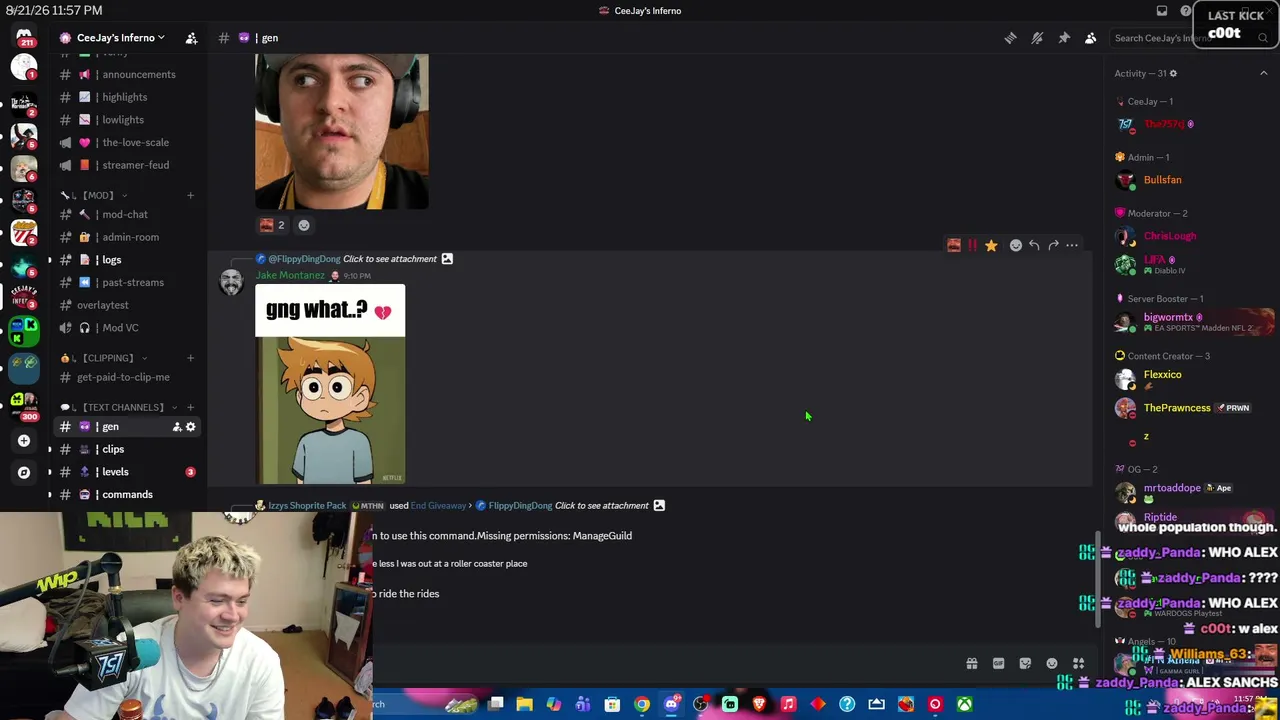The width and height of the screenshot is (1280, 720).
Task: Collapse the TEXT CHANNELS category
Action: 119,407
